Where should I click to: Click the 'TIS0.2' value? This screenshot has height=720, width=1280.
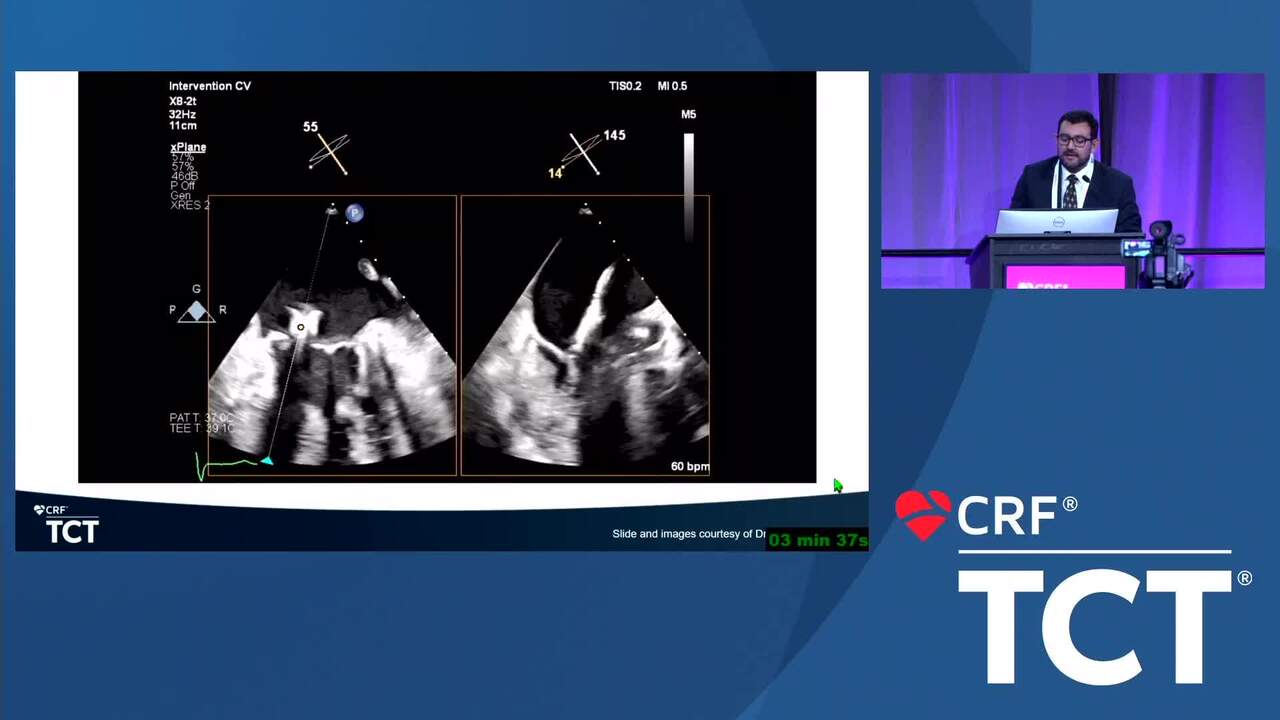pos(626,86)
